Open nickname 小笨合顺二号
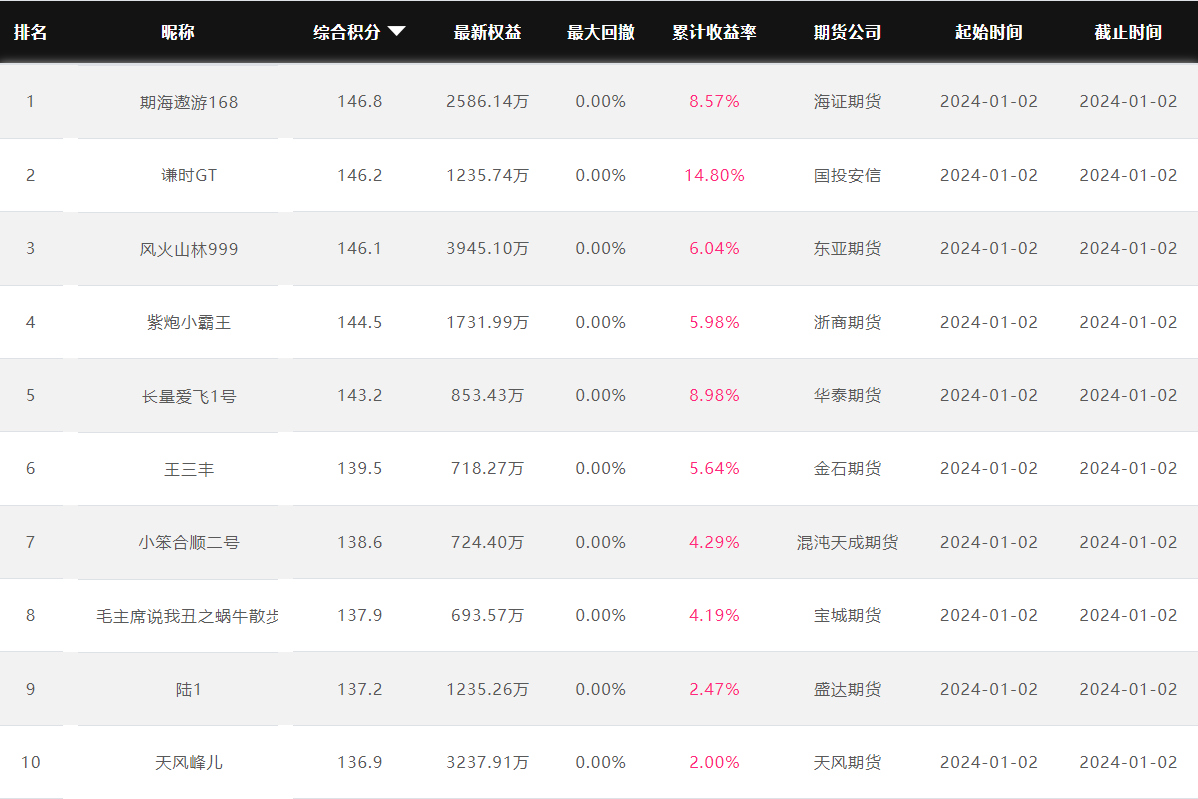This screenshot has height=799, width=1198. tap(189, 542)
